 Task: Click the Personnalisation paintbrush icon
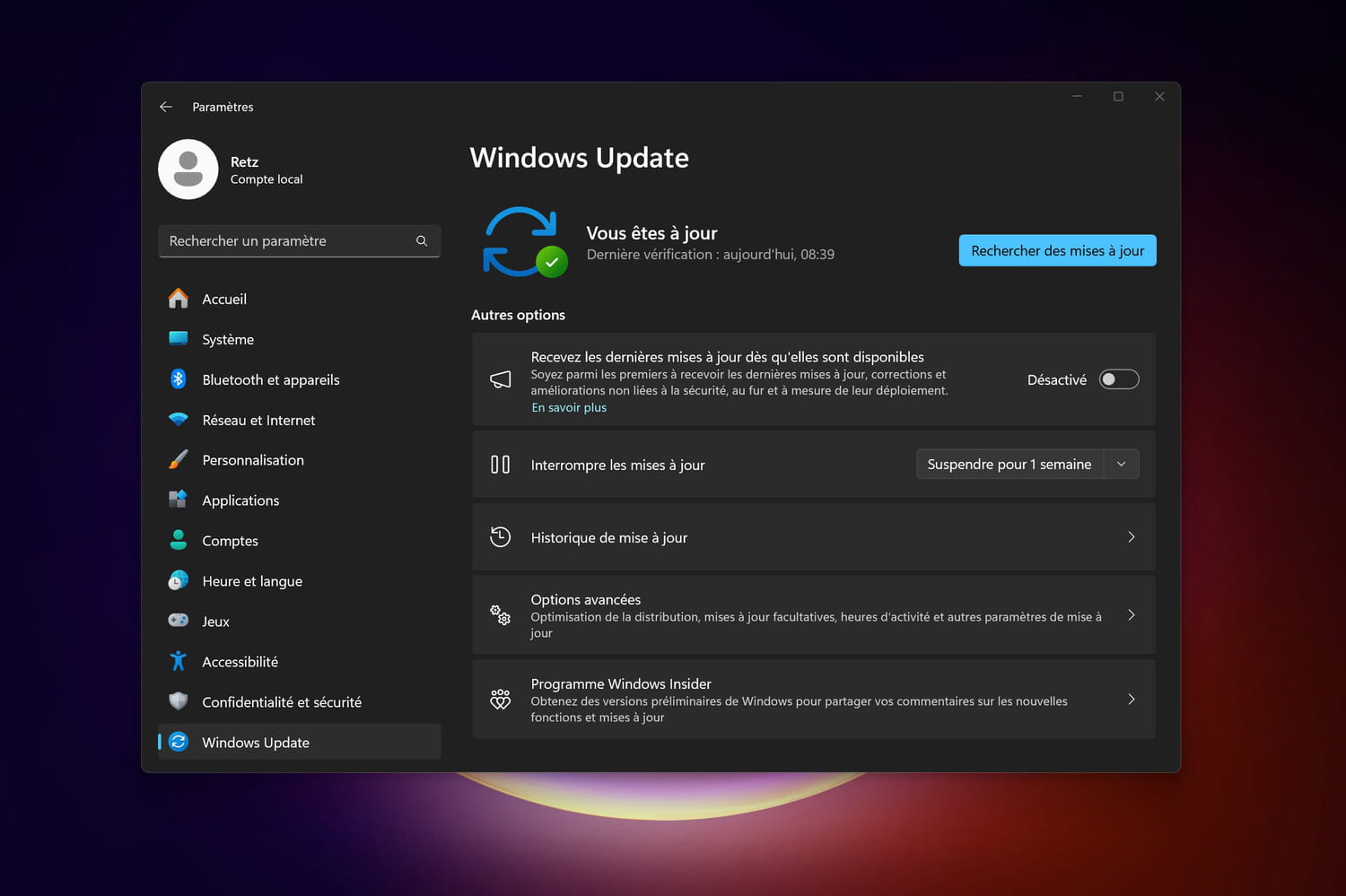[x=179, y=460]
